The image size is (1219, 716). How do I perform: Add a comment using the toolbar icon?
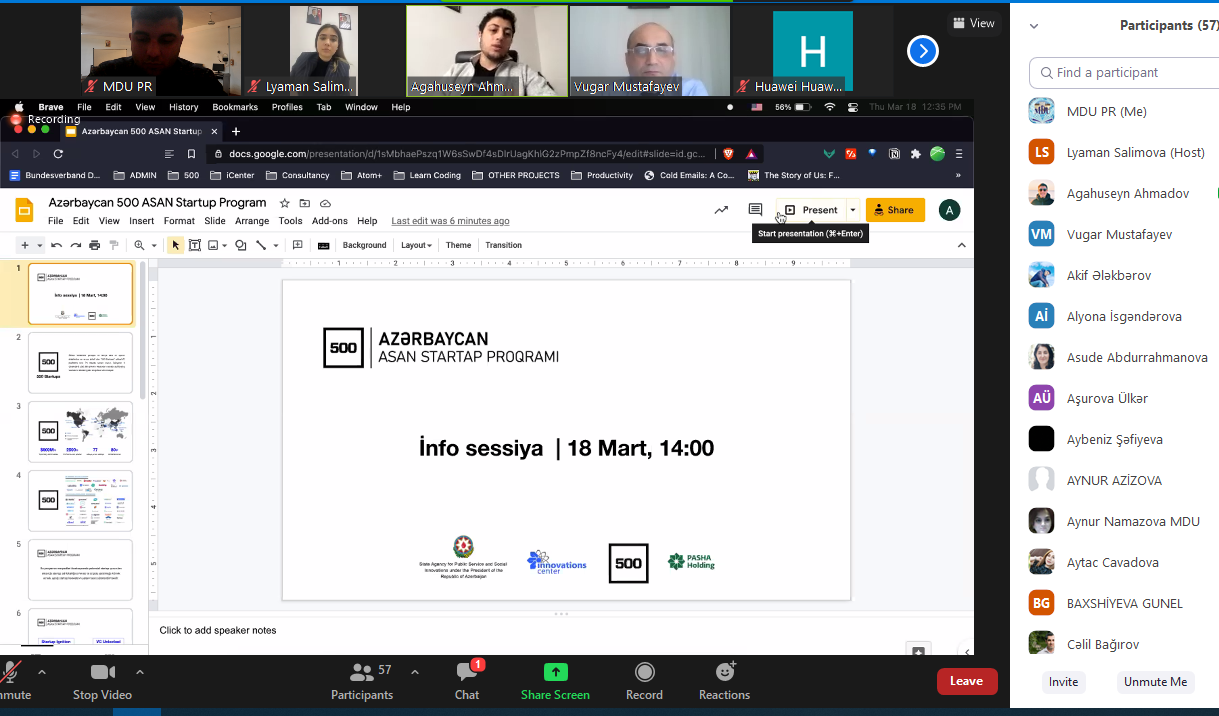coord(297,245)
